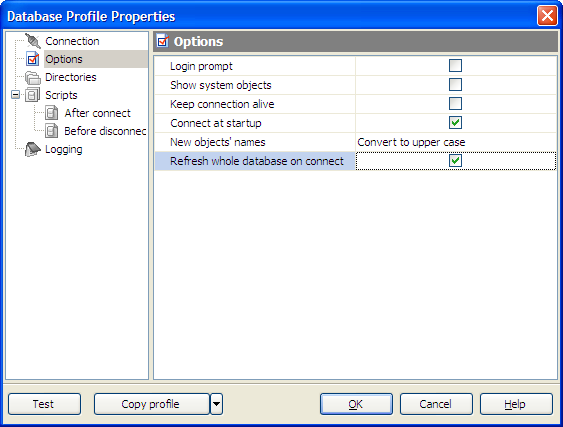Select the Connect at startup label
The width and height of the screenshot is (563, 427).
coord(216,123)
